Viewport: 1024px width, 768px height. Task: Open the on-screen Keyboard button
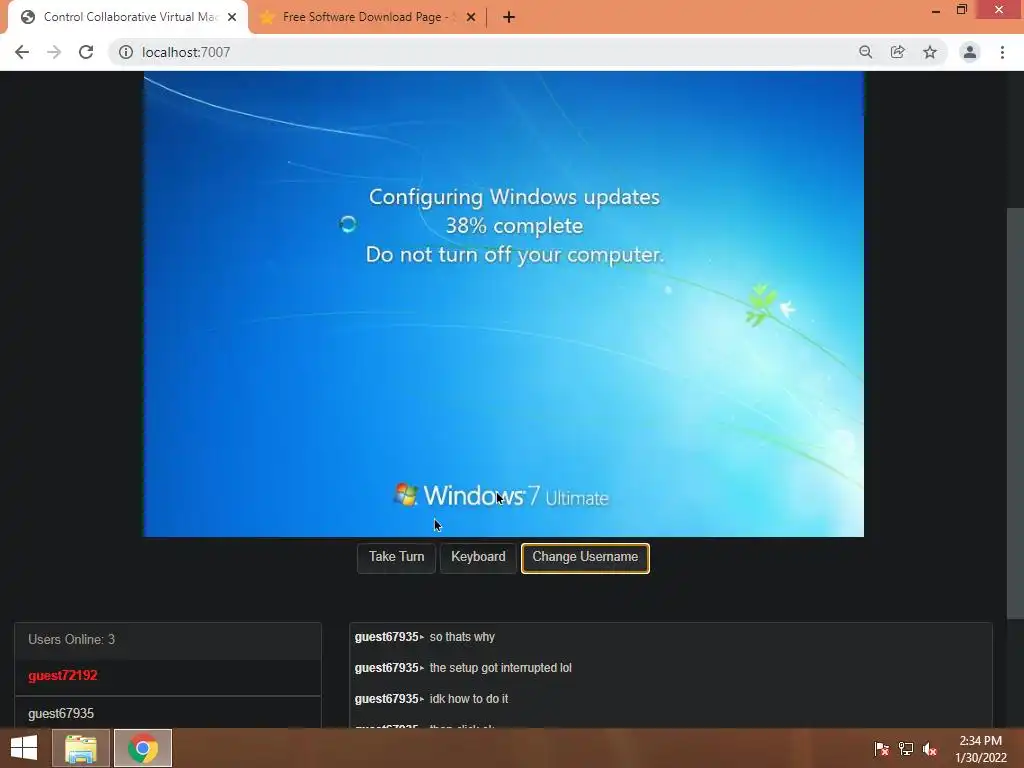point(478,558)
